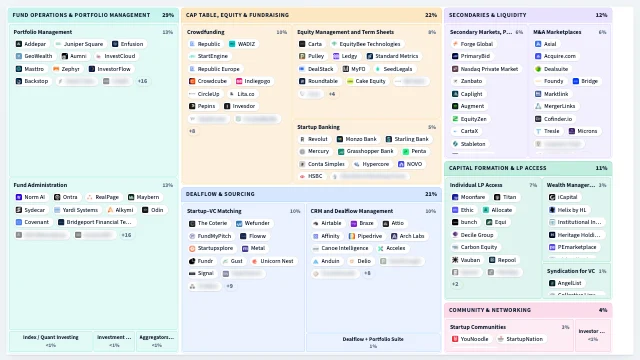The height and width of the screenshot is (360, 640).
Task: Select the Nasdaq Private Market entry
Action: pos(485,69)
